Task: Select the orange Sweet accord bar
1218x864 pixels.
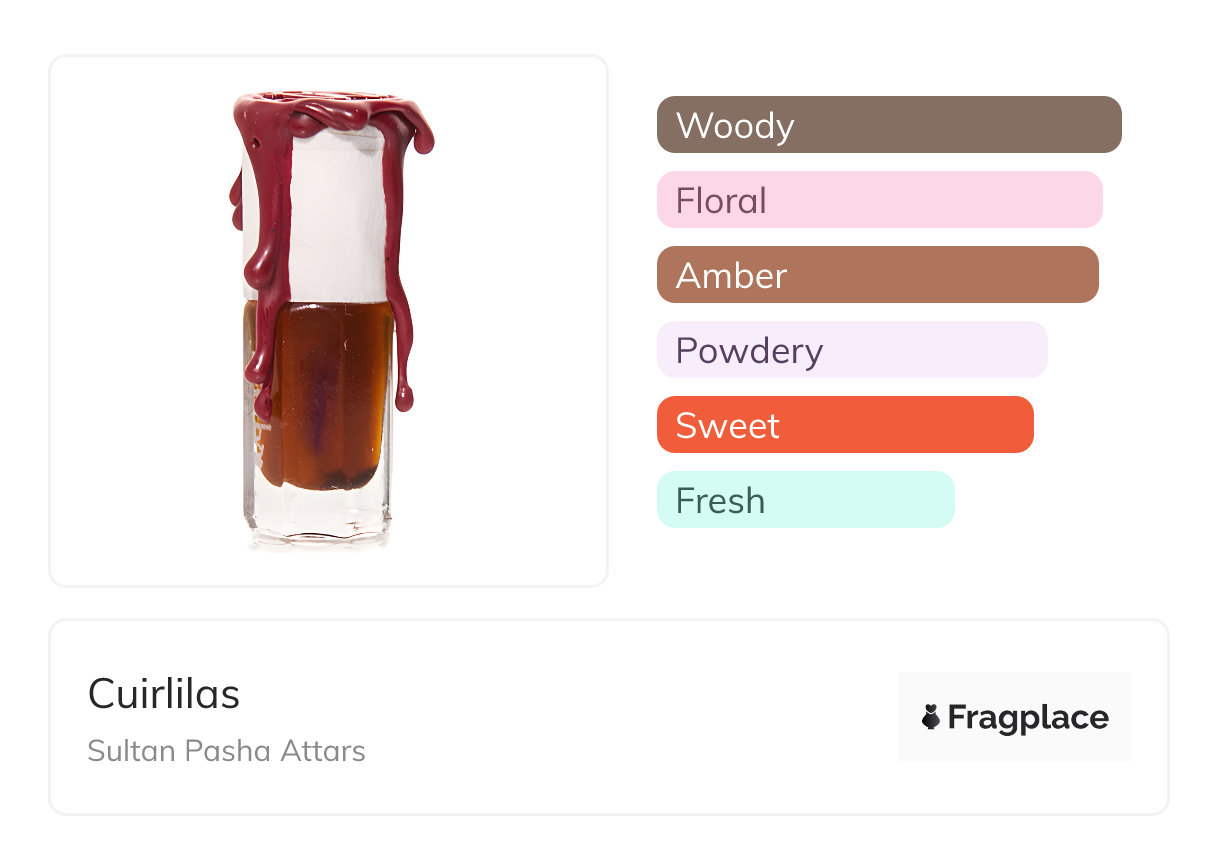Action: pos(845,425)
